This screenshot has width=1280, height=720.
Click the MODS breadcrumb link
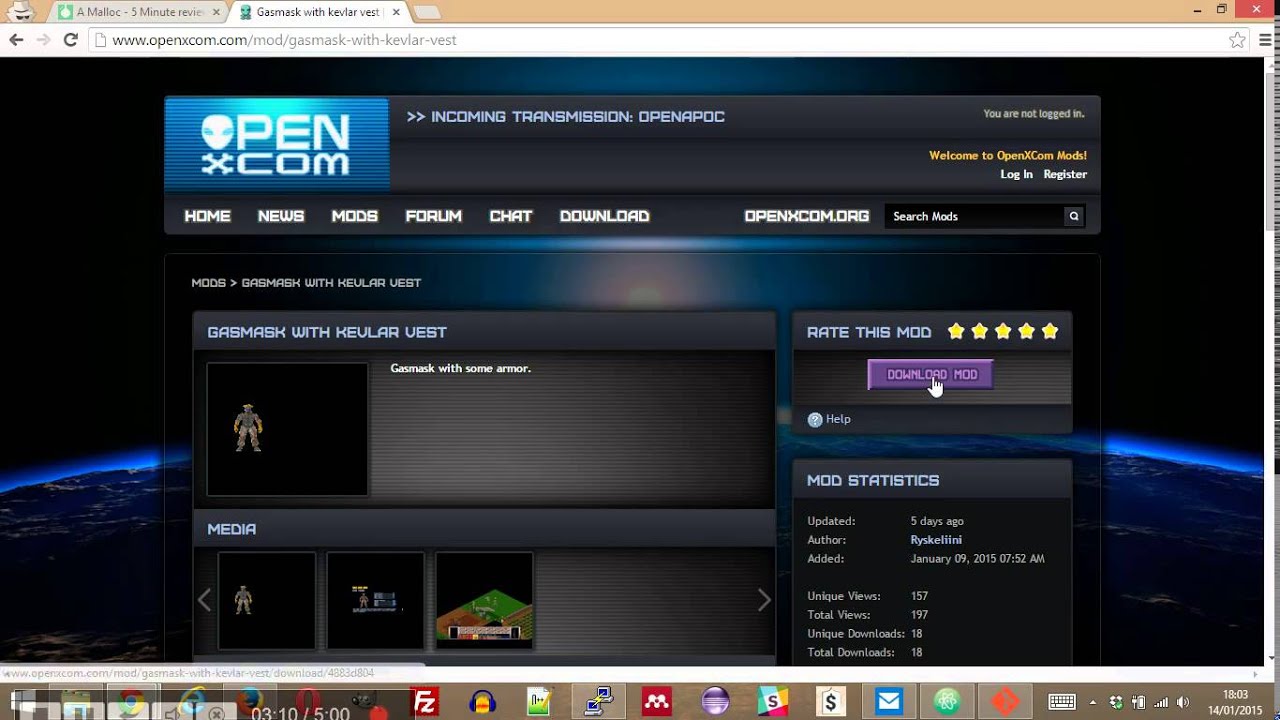coord(209,283)
